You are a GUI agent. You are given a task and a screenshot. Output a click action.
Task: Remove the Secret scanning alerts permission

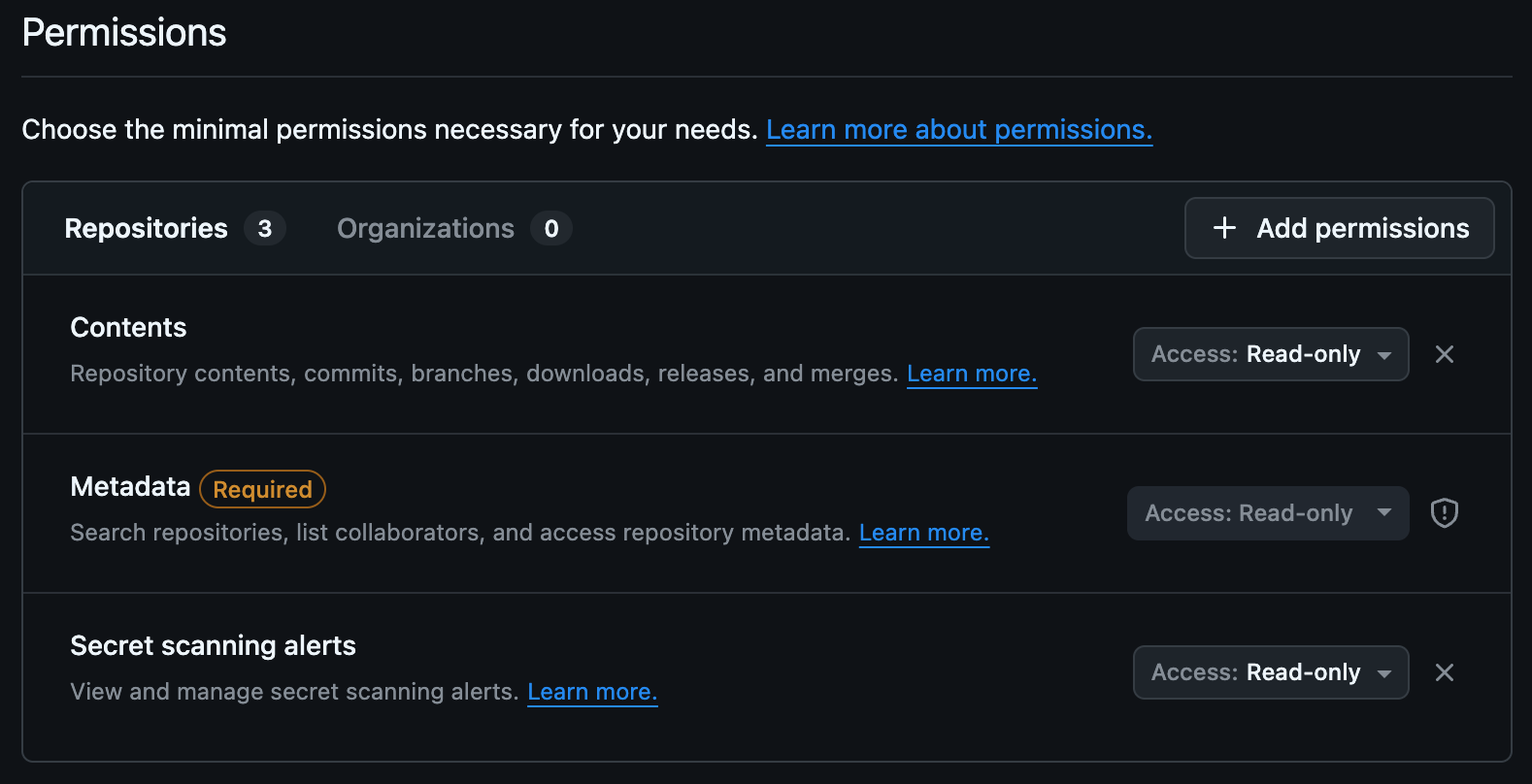(1445, 672)
